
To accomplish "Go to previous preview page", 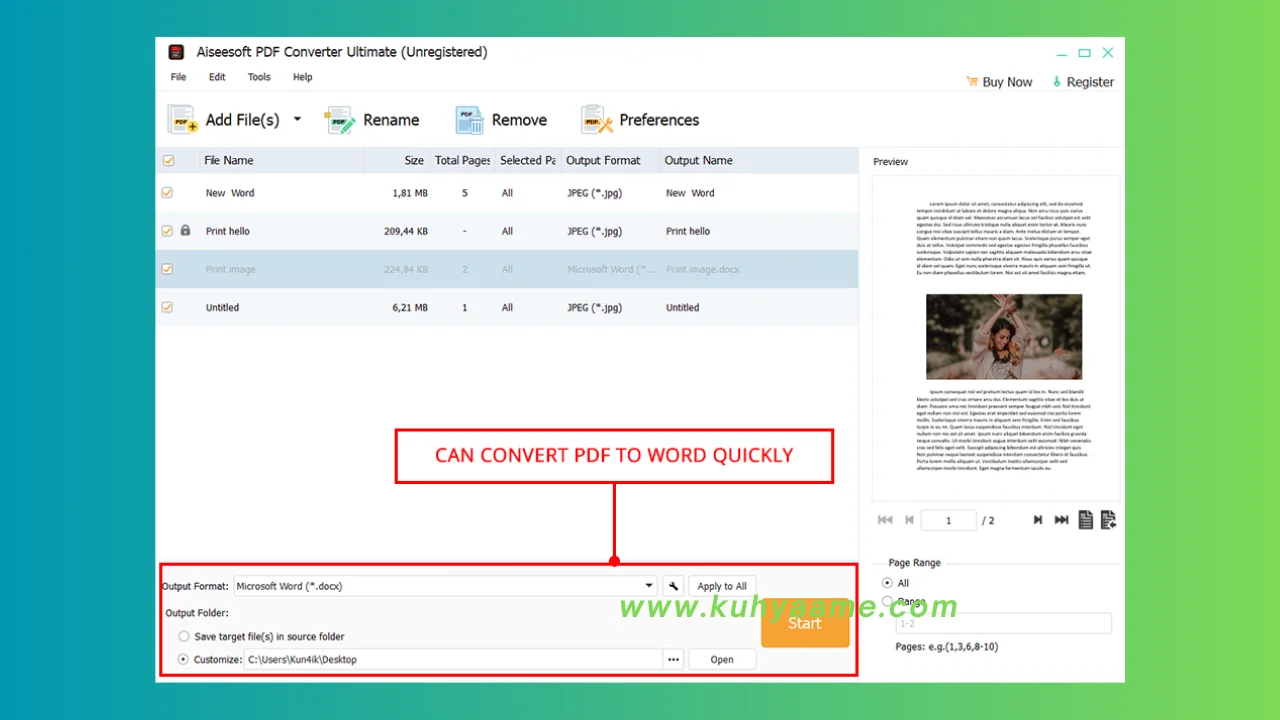I will coord(909,520).
